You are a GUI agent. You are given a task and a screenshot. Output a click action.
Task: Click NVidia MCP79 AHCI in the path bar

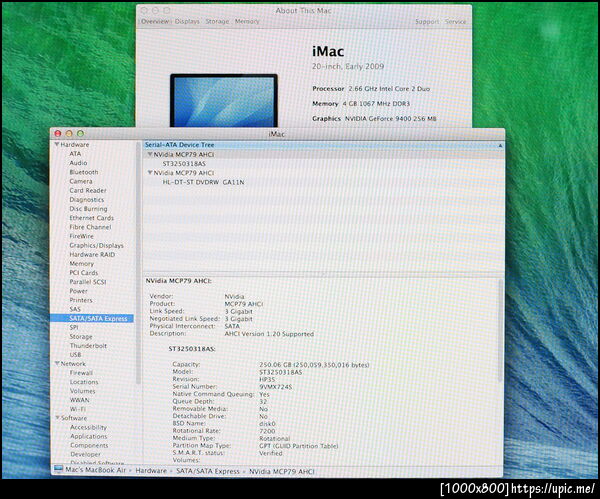point(282,471)
